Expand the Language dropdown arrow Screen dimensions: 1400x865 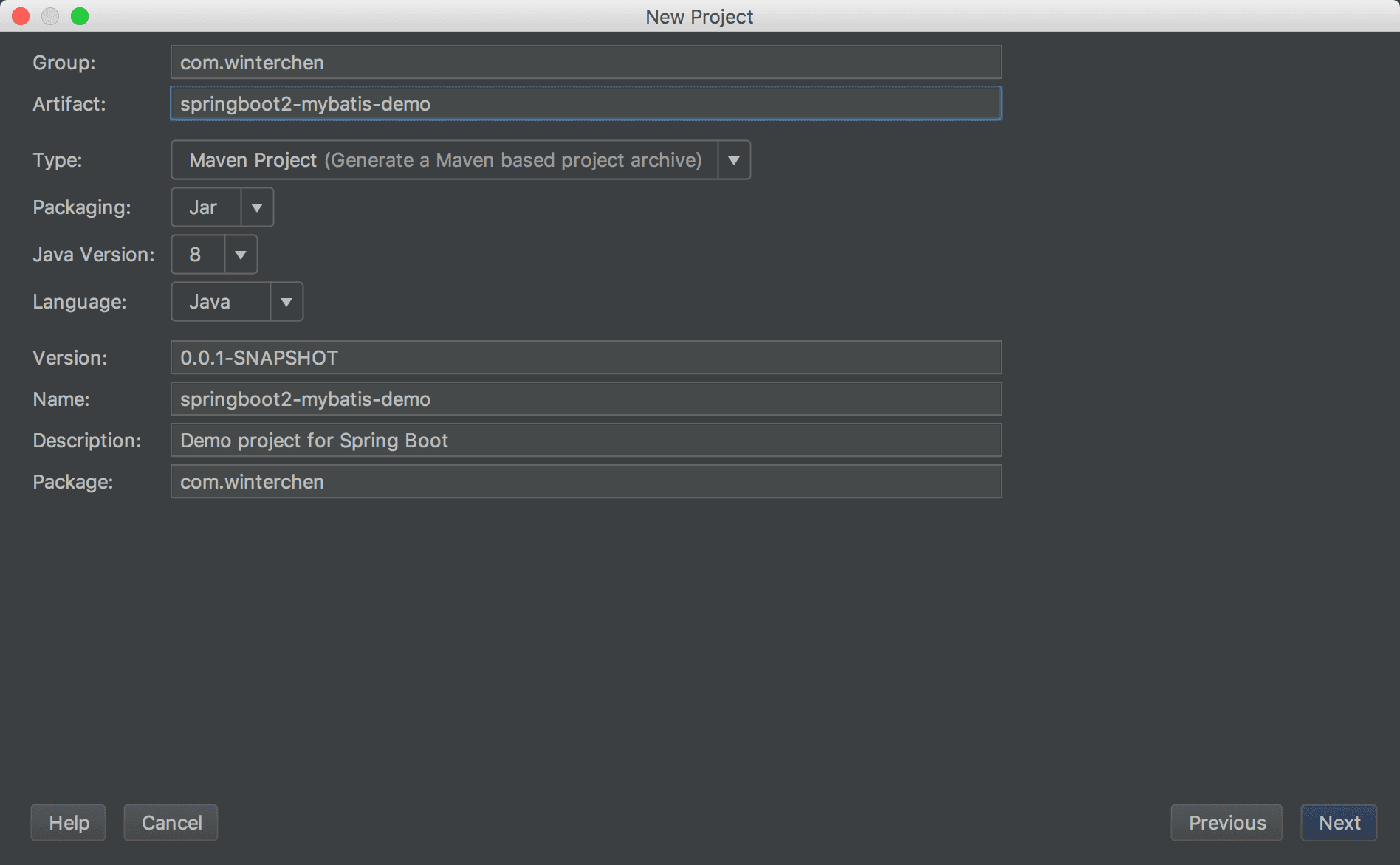pyautogui.click(x=286, y=302)
